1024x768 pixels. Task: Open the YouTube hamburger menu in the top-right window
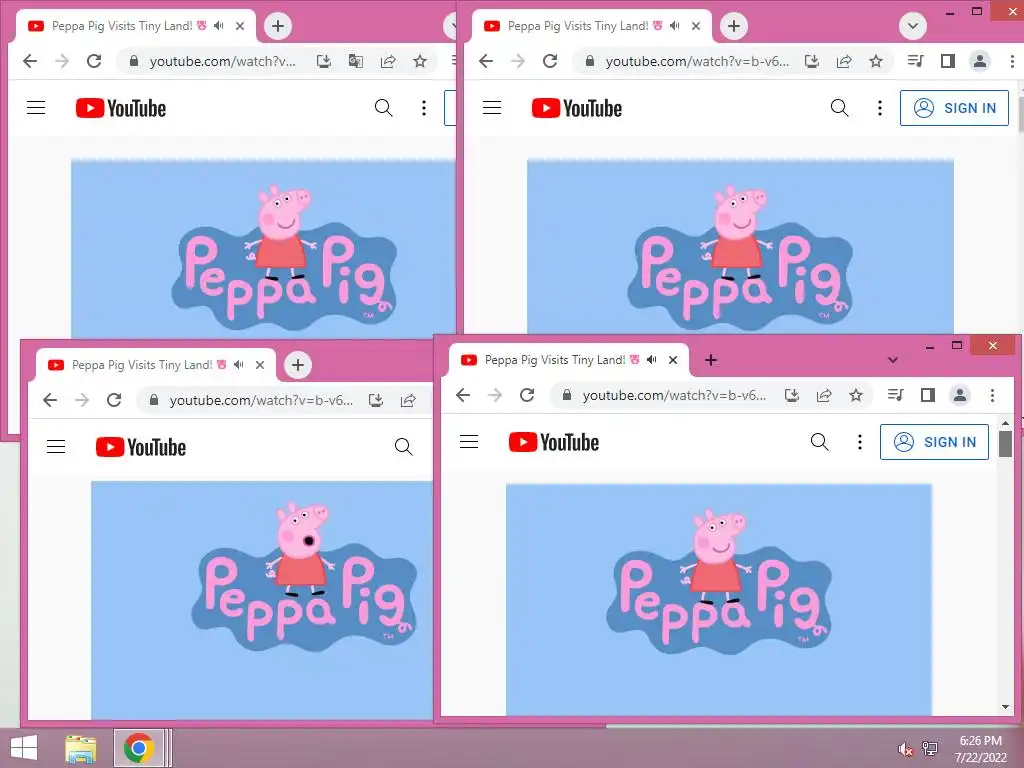(x=492, y=108)
